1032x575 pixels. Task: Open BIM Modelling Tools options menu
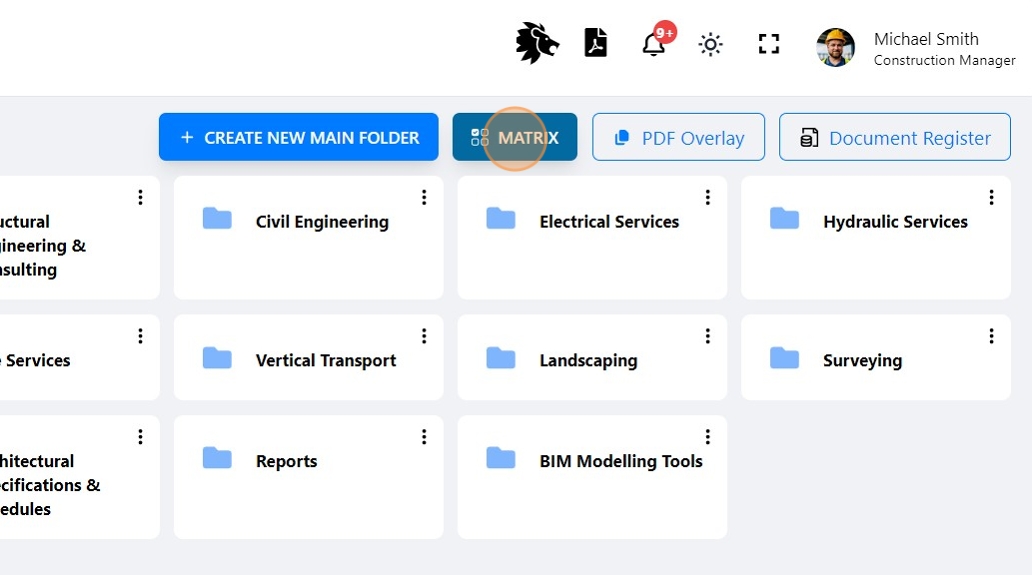[708, 437]
